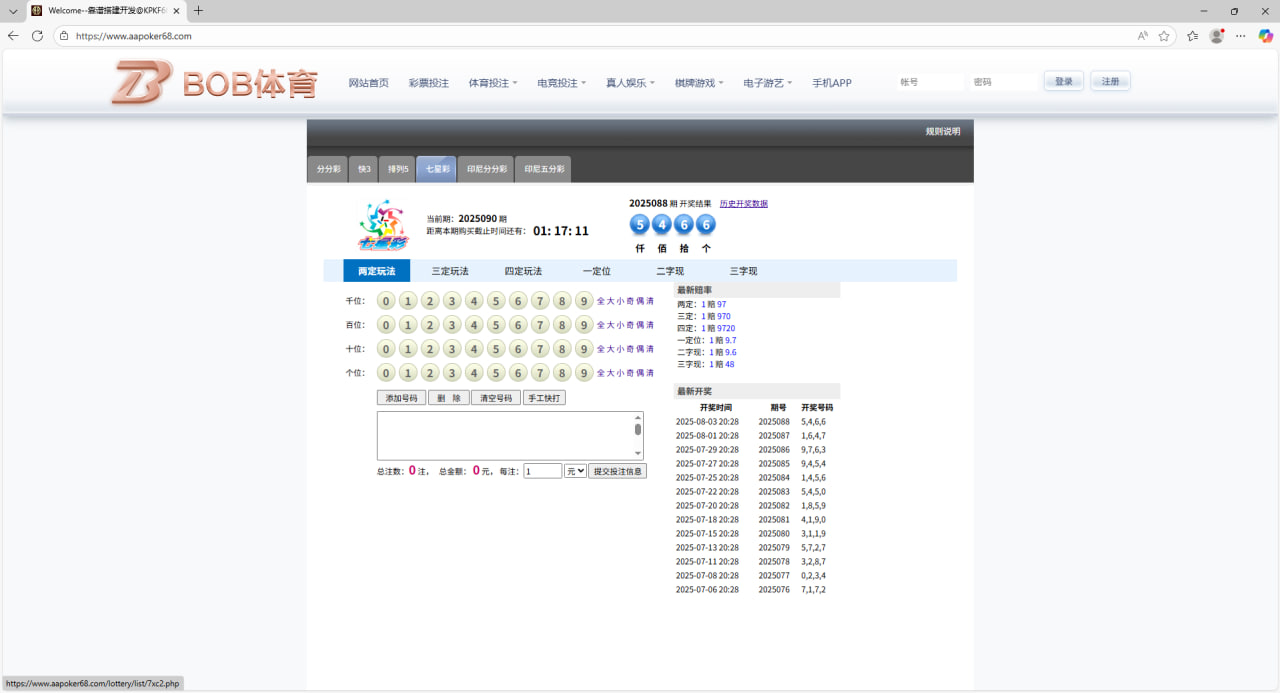Select number ball 5 in the 千位 row

pyautogui.click(x=496, y=301)
